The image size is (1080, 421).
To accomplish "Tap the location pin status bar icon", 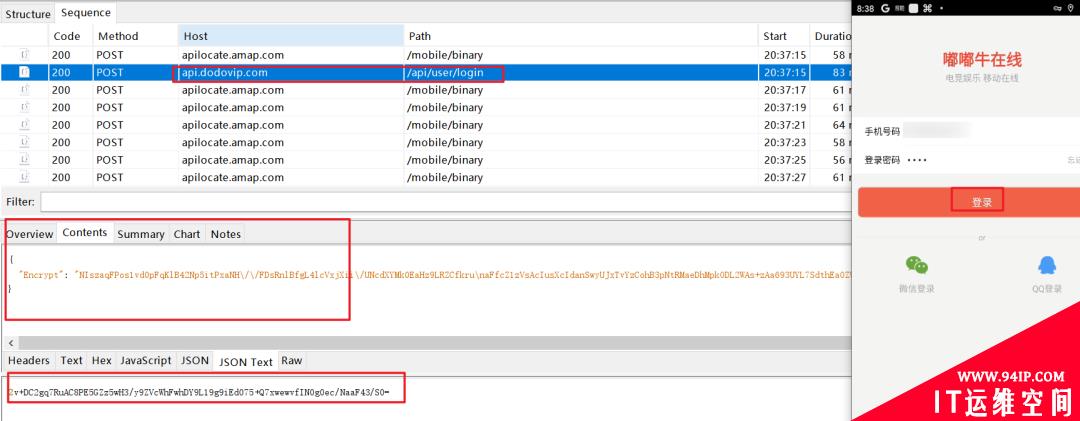I will point(1072,8).
